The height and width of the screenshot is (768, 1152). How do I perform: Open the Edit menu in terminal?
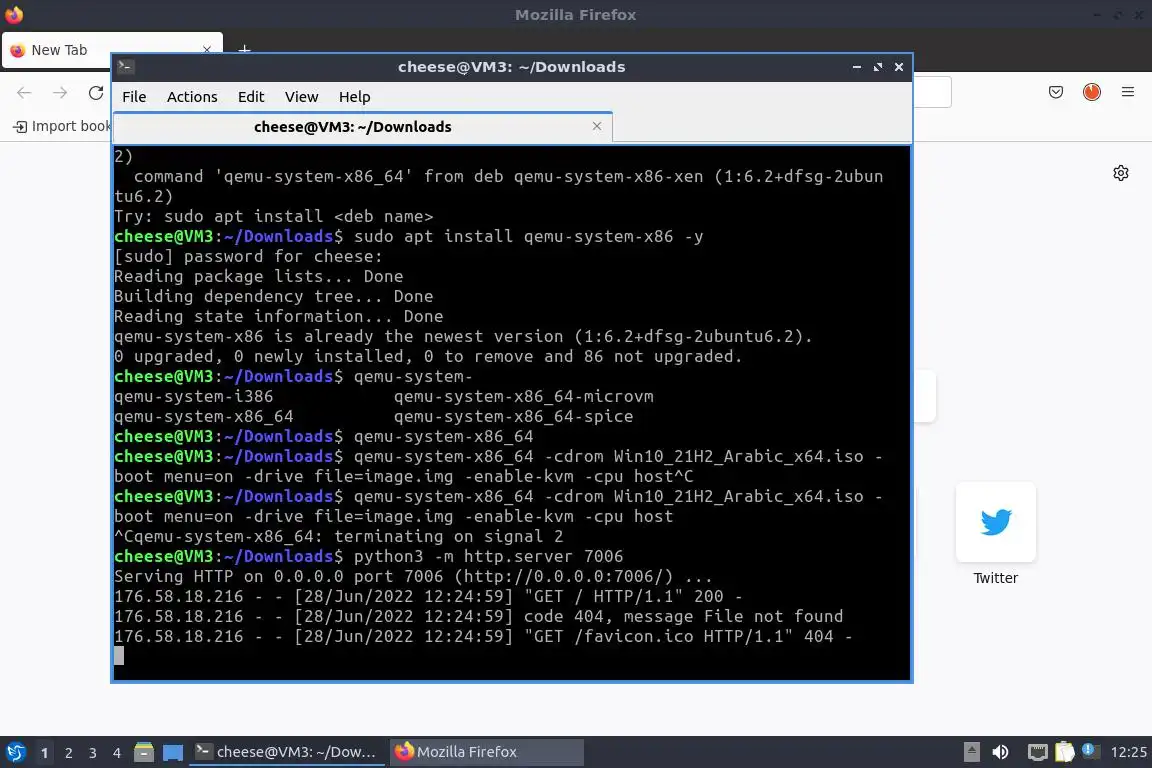tap(251, 97)
